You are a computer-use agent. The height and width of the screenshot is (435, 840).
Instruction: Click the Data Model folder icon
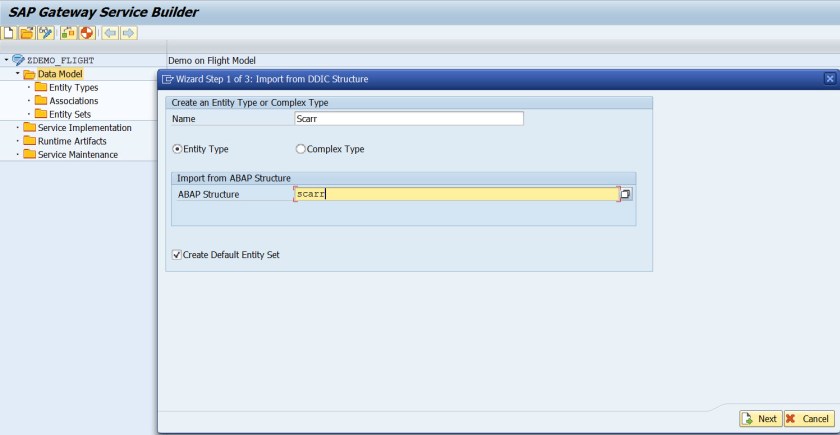click(29, 74)
